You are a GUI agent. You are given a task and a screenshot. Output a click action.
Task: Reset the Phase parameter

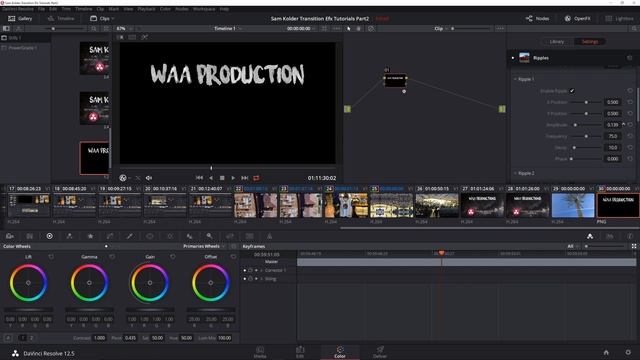coord(630,159)
